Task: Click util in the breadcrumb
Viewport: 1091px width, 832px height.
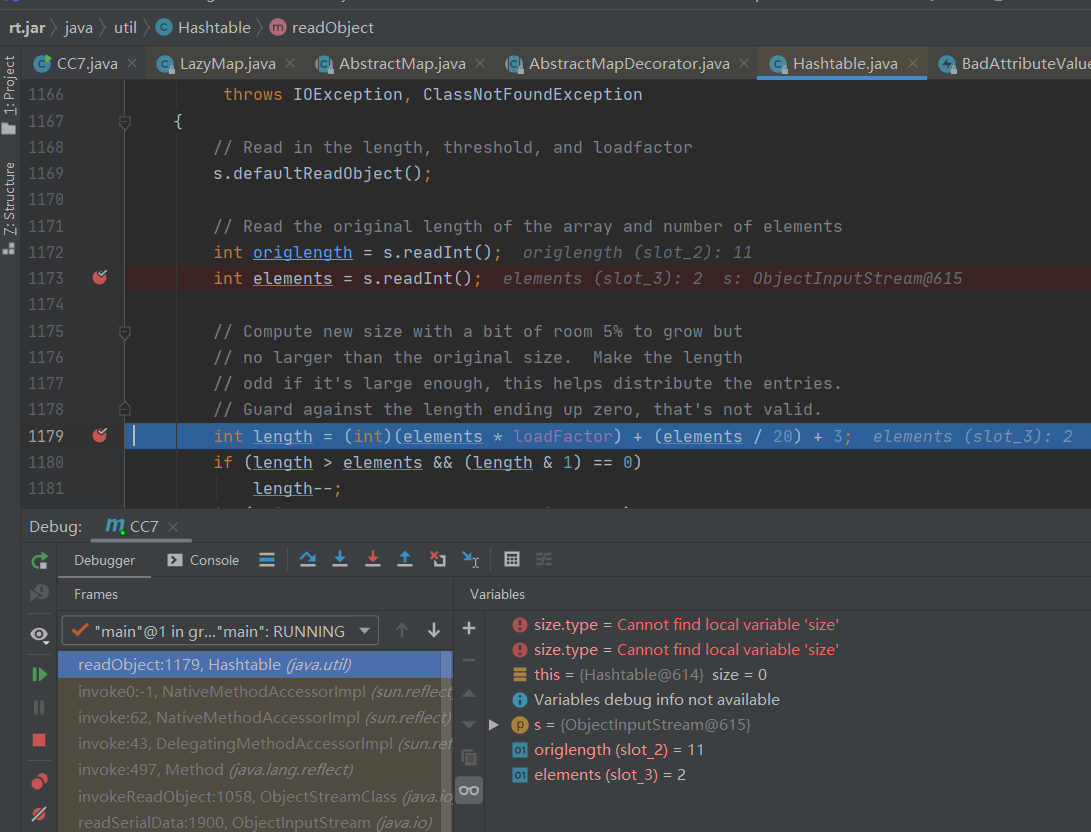Action: click(125, 28)
